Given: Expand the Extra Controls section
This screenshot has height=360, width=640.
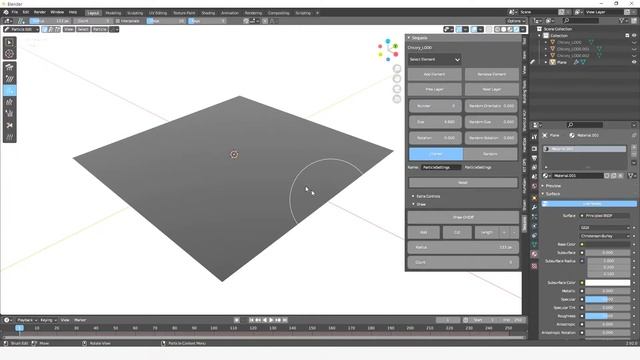Looking at the screenshot, I should point(425,196).
